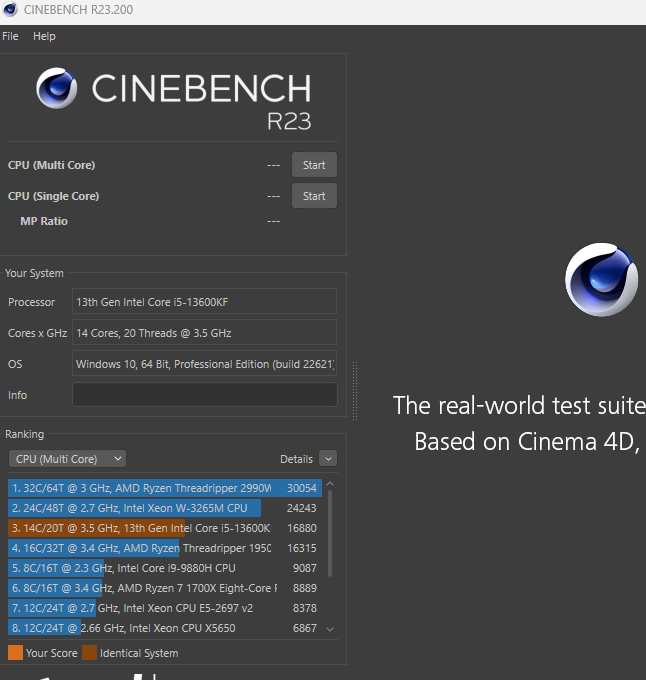Click the Processor field
Viewport: 646px width, 680px height.
tap(204, 301)
